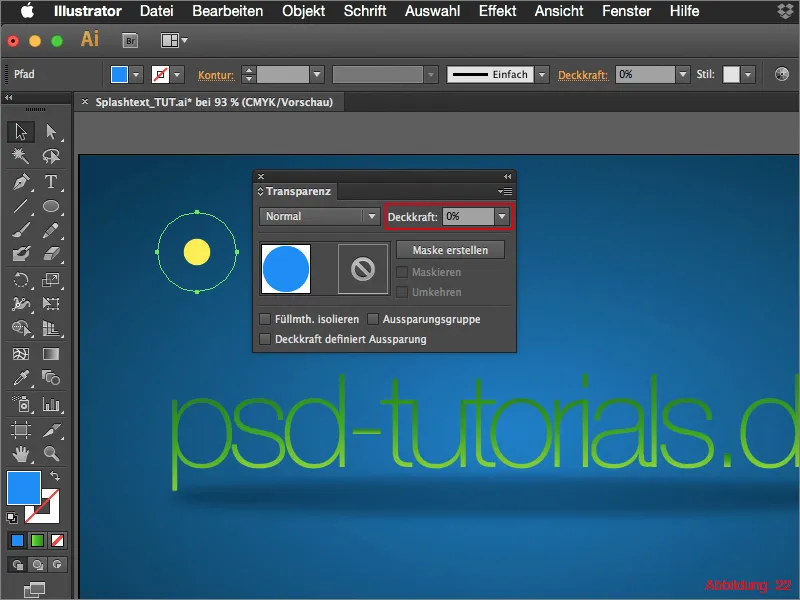Select the Column Graph tool
This screenshot has width=800, height=600.
[x=51, y=404]
